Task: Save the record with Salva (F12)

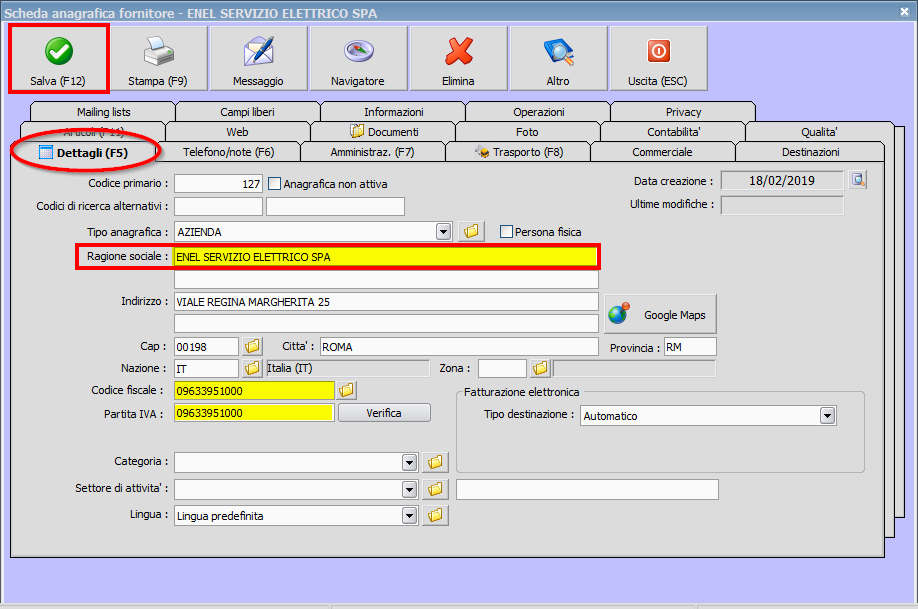Action: 59,59
